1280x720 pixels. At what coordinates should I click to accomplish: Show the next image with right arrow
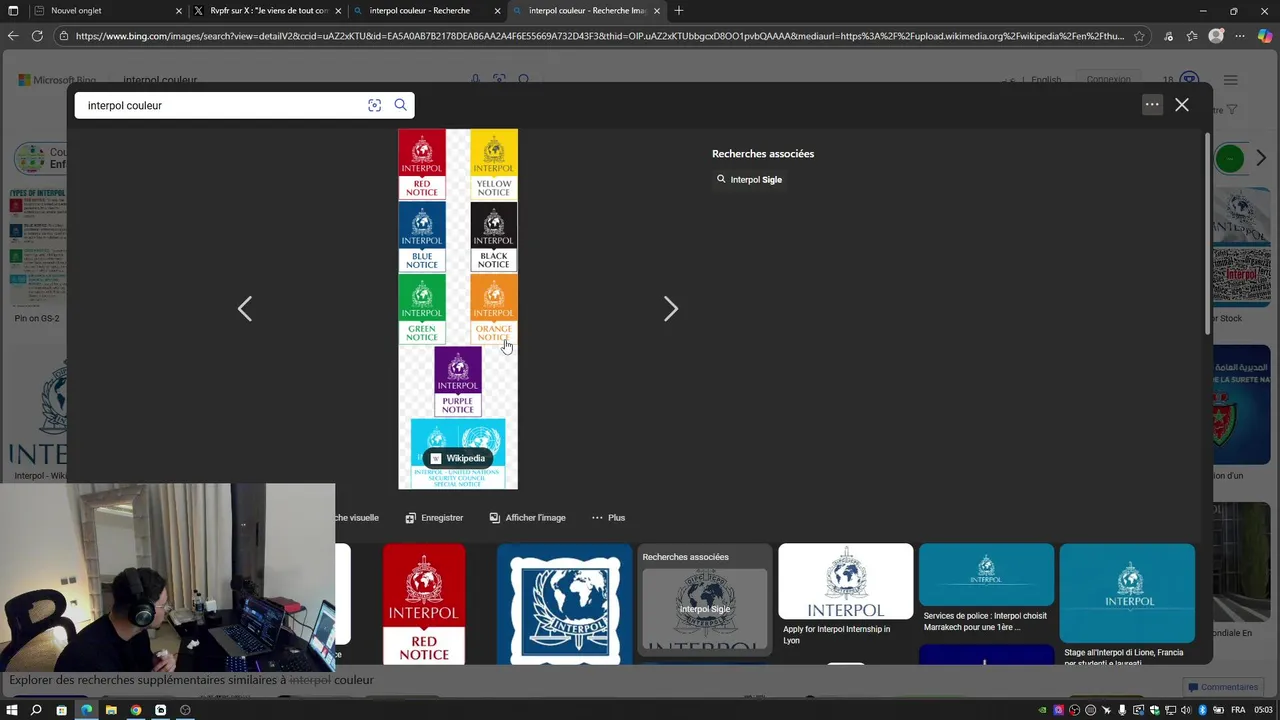[x=671, y=309]
